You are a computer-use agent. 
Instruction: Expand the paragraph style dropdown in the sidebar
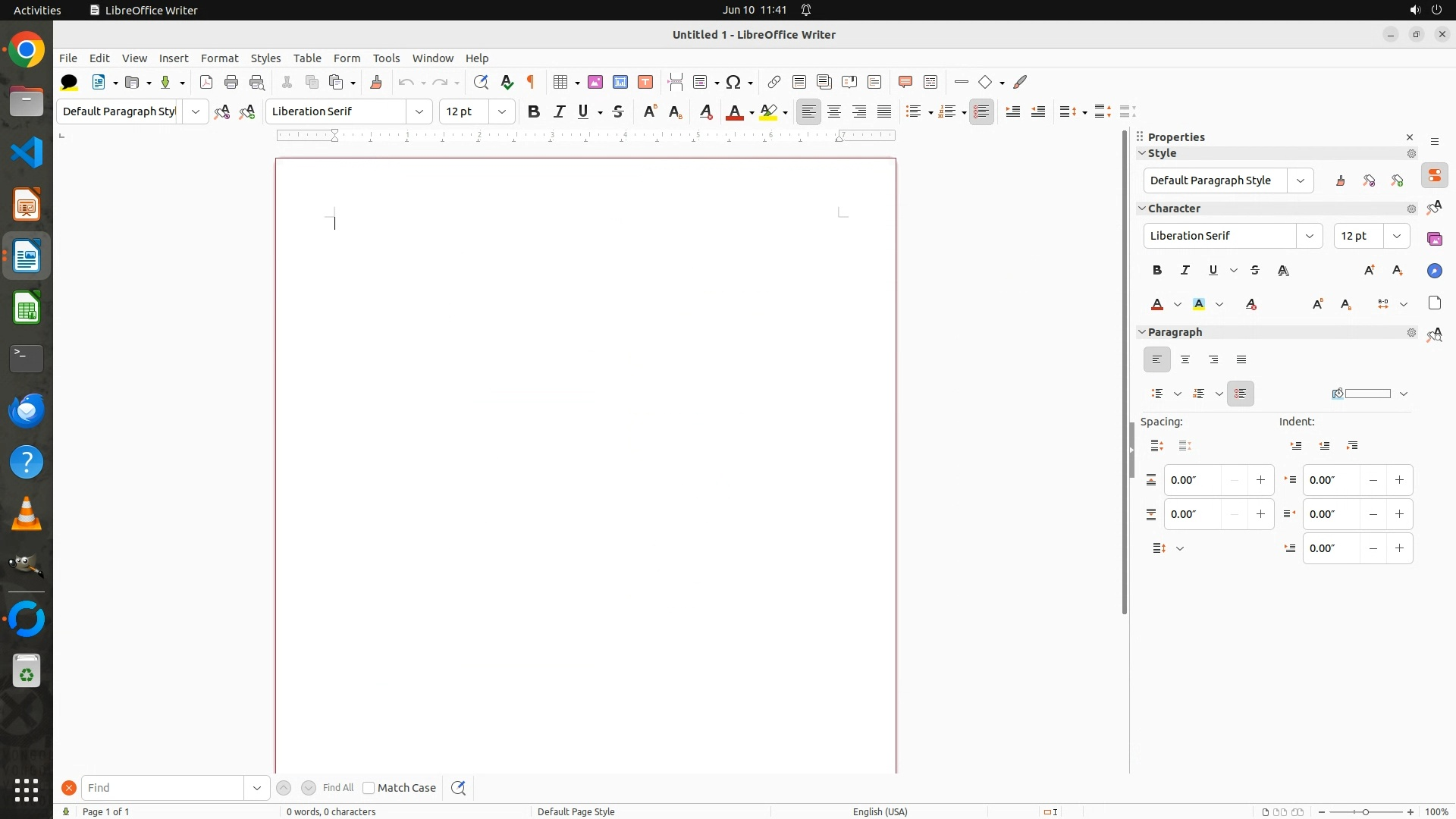tap(1301, 180)
